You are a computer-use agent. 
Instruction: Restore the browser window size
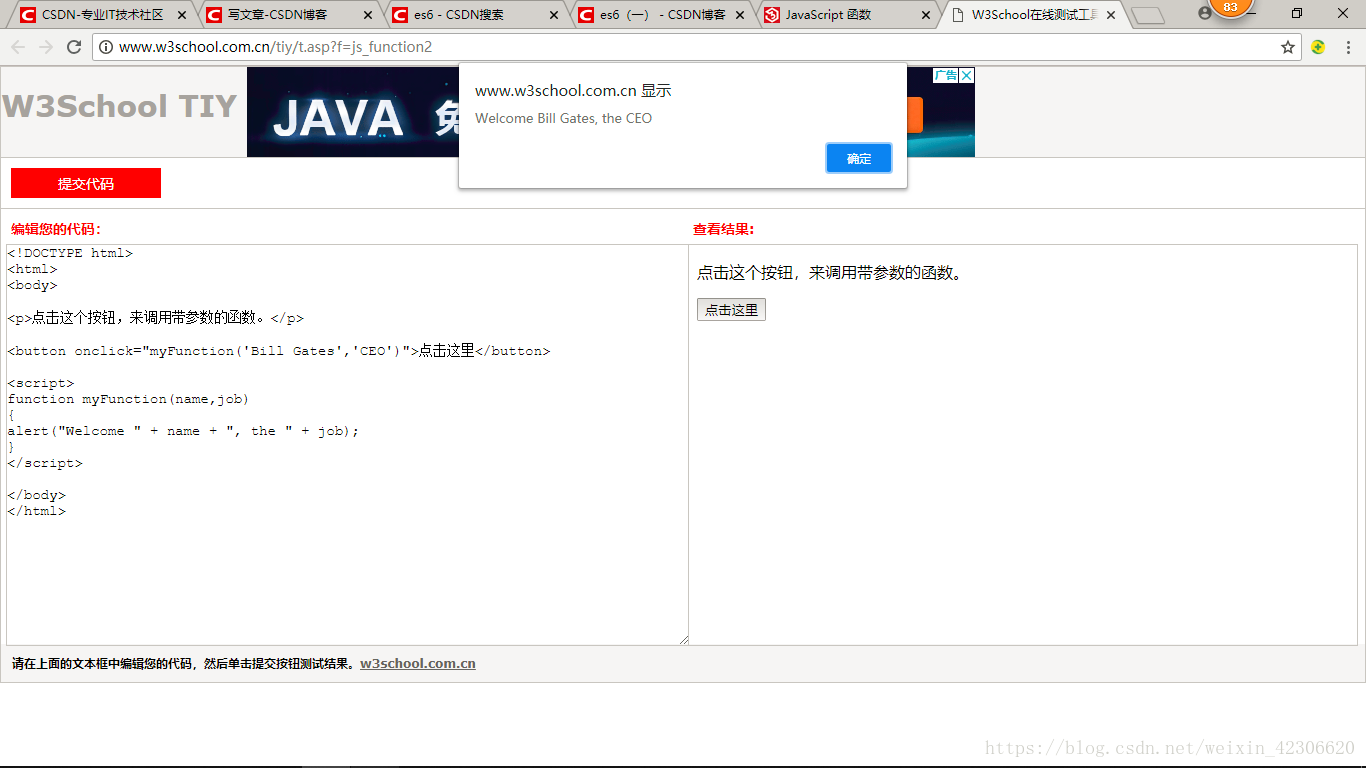(1297, 13)
